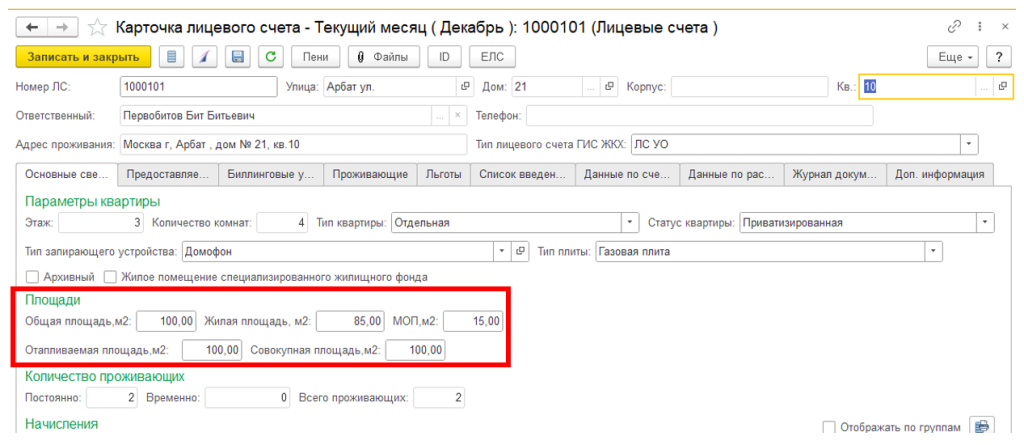Toggle the Архивный checkbox
Screen dimensions: 1024x445
pos(32,277)
